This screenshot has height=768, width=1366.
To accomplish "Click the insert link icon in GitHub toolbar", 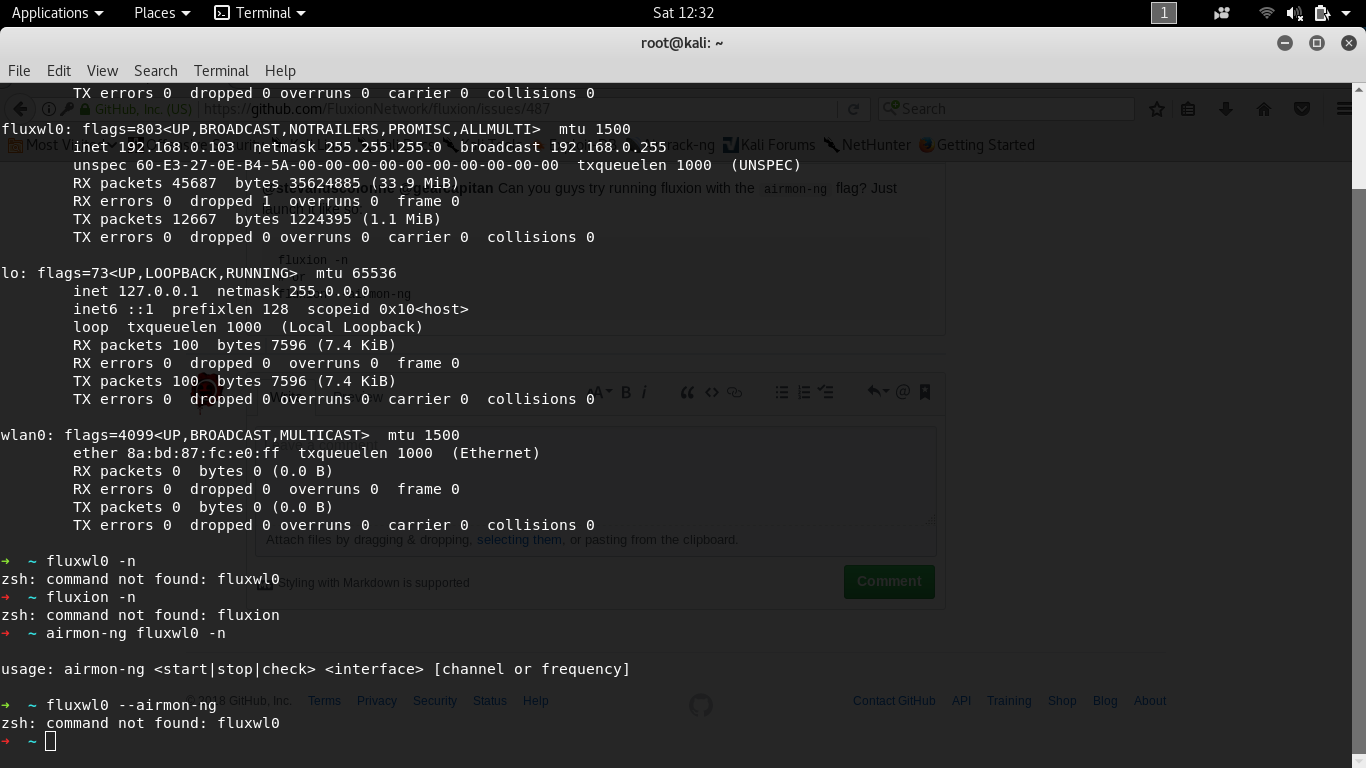I will pyautogui.click(x=734, y=392).
